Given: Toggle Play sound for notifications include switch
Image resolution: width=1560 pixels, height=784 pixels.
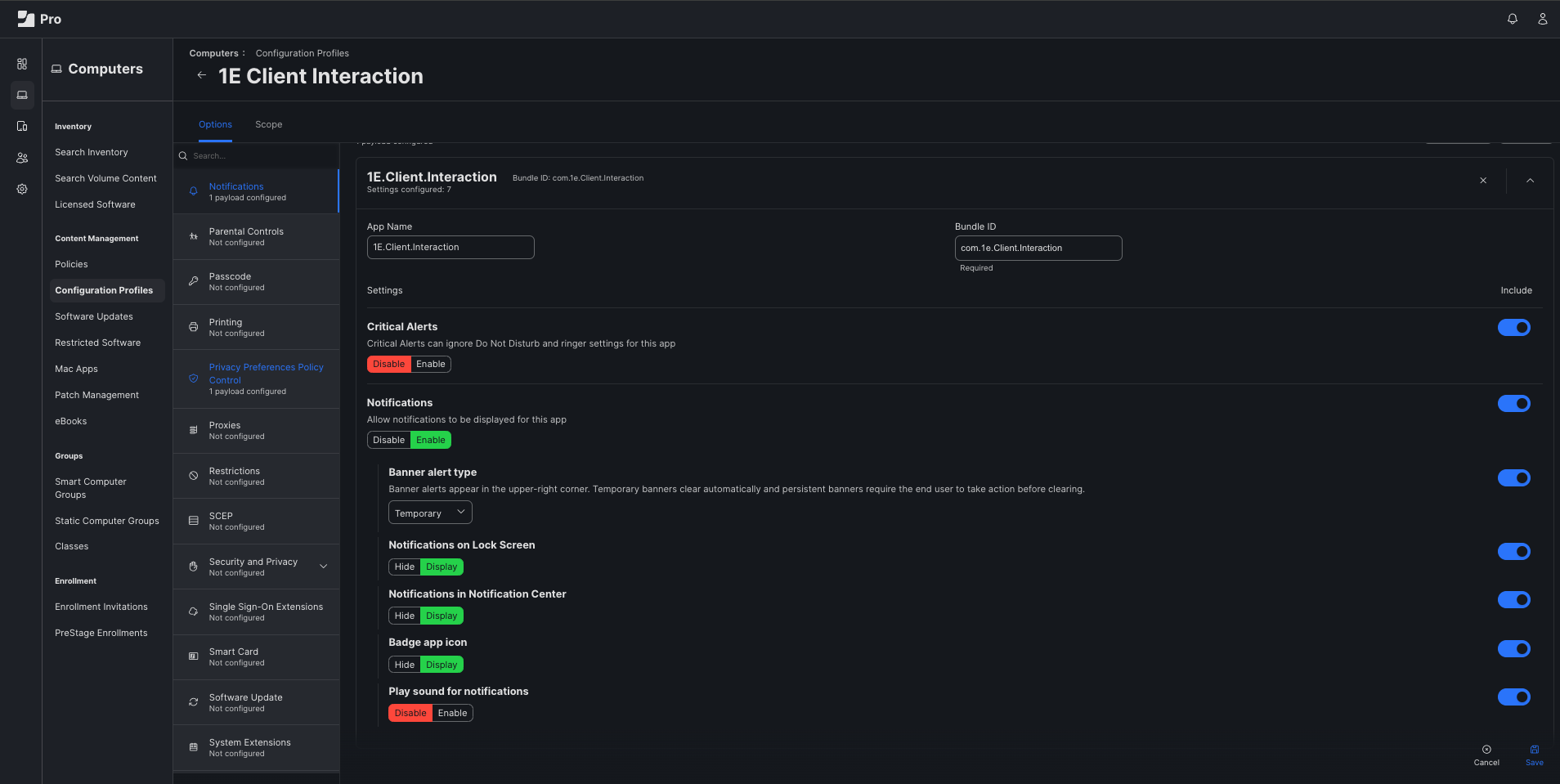Looking at the screenshot, I should coord(1513,697).
